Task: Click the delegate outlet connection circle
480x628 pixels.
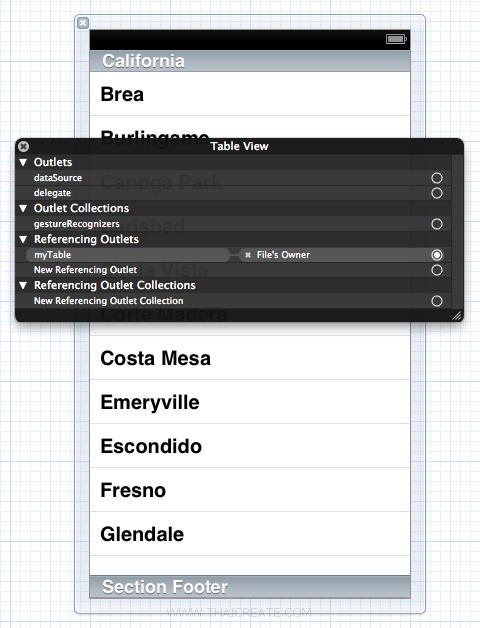Action: [x=437, y=193]
